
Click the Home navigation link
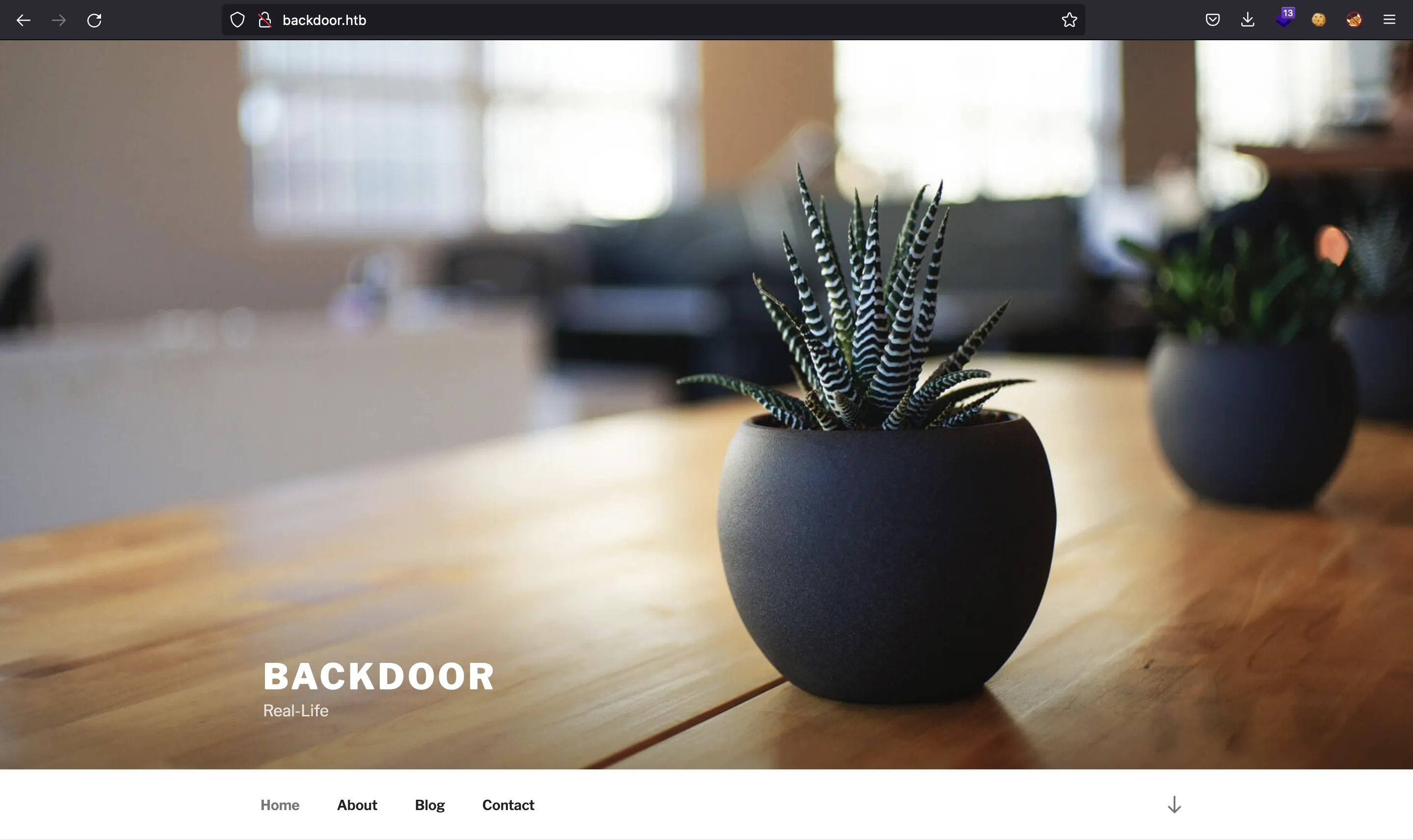point(279,805)
